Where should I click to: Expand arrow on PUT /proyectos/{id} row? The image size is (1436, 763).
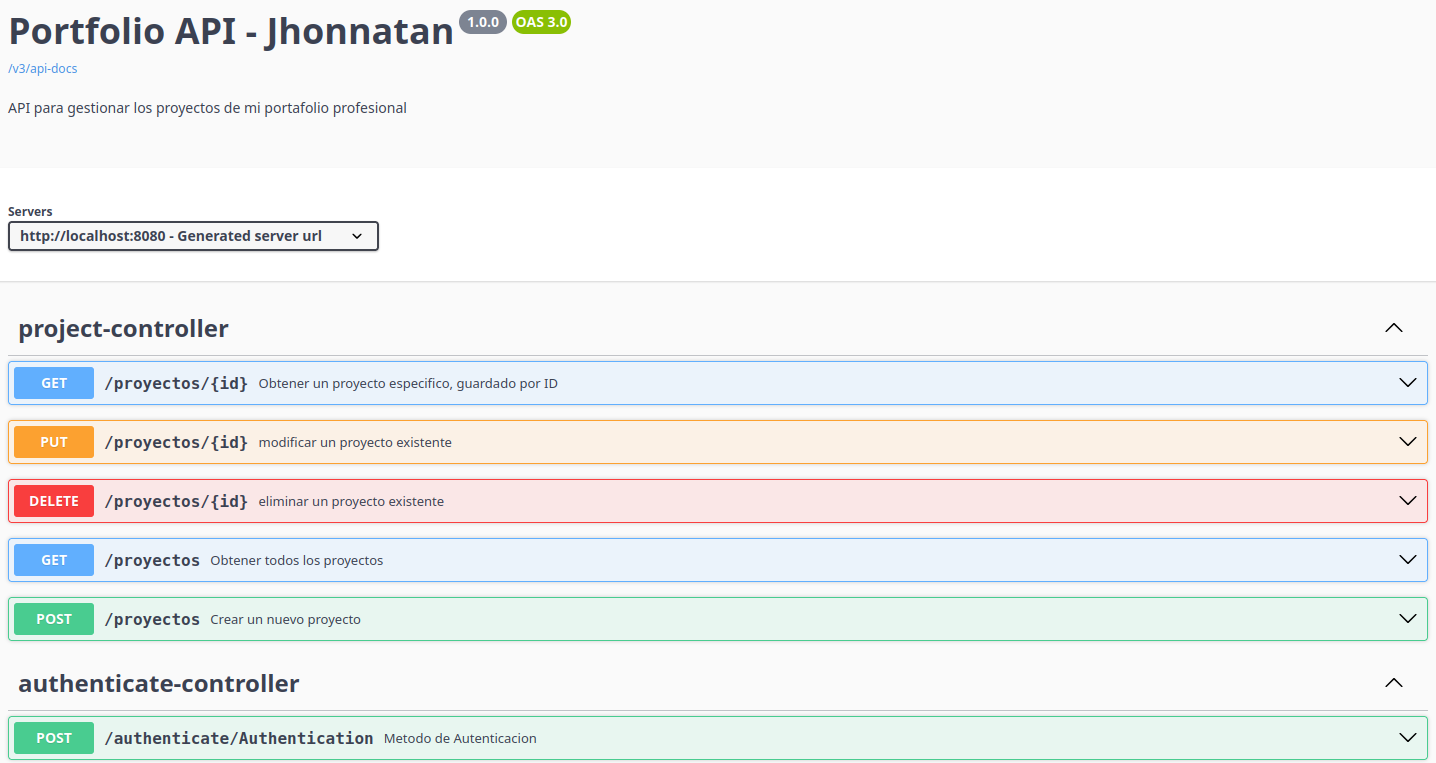pyautogui.click(x=1407, y=442)
